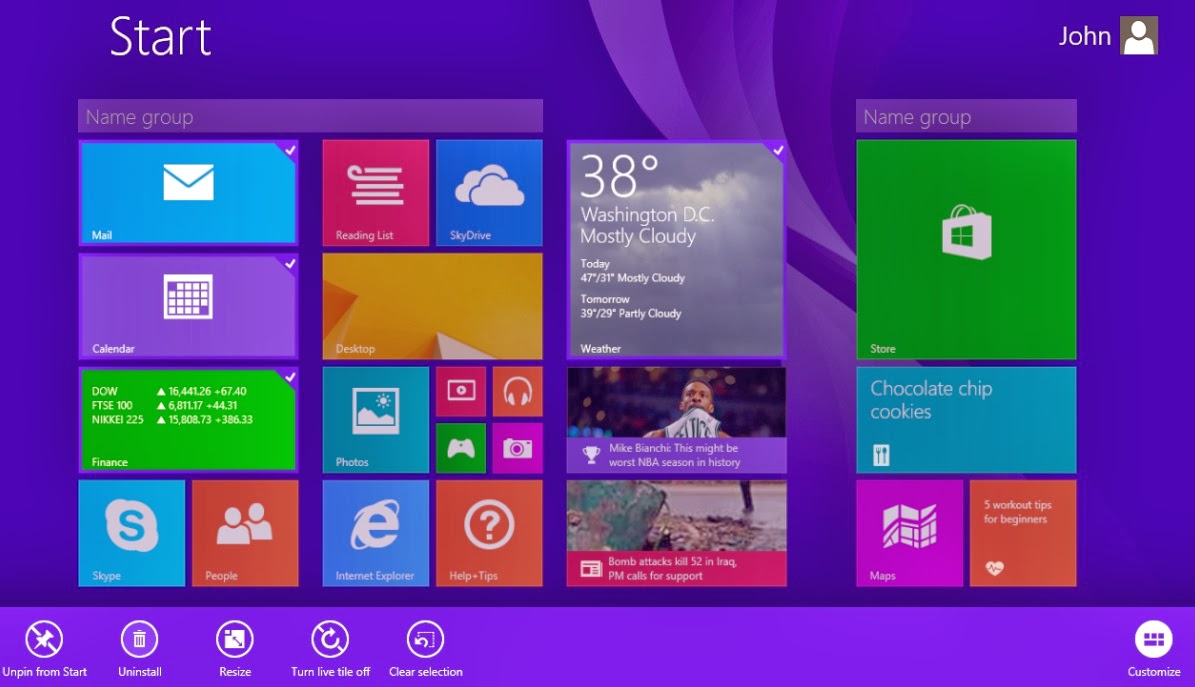1195x687 pixels.
Task: Open the Reading List tile
Action: [376, 192]
